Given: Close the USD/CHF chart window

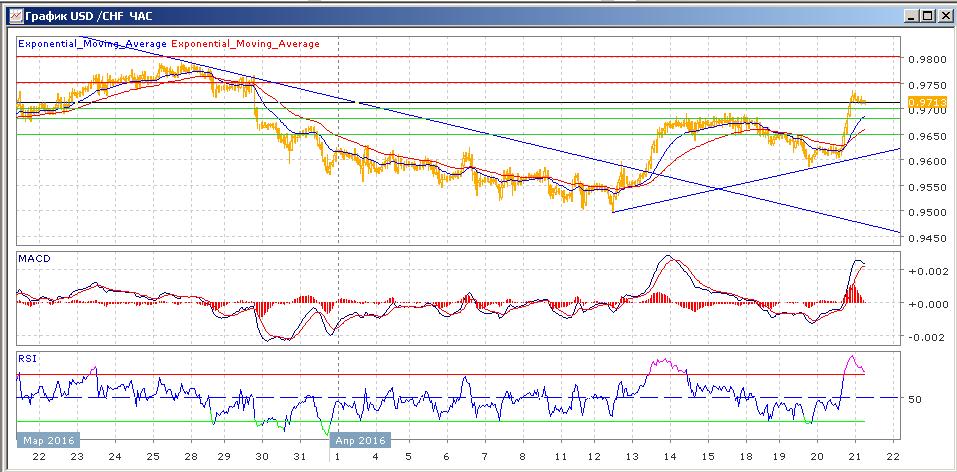Looking at the screenshot, I should pos(944,16).
